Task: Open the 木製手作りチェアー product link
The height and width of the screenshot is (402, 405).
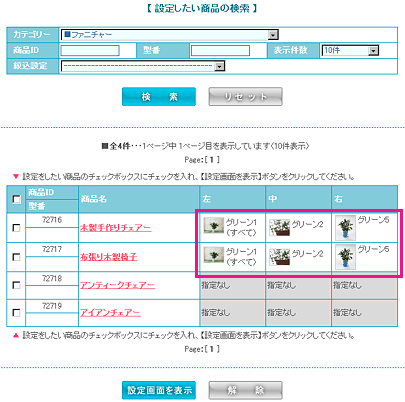Action: [x=115, y=228]
